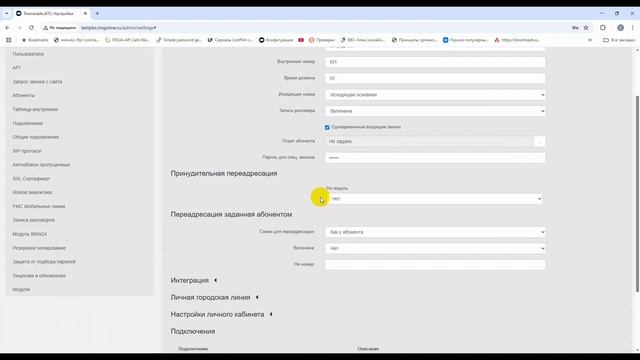This screenshot has width=640, height=360.
Task: Click the internal number field with 101
Action: (435, 62)
